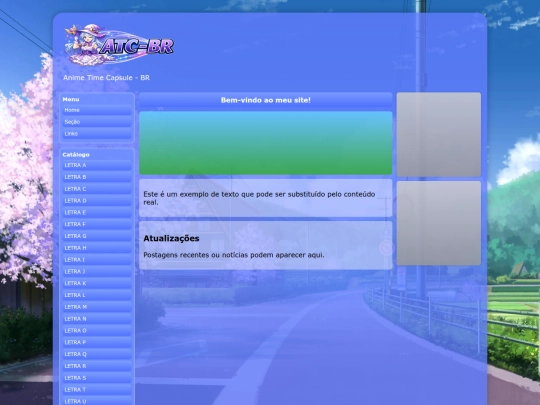
Task: Click LETRA U in the catalog
Action: 97,401
